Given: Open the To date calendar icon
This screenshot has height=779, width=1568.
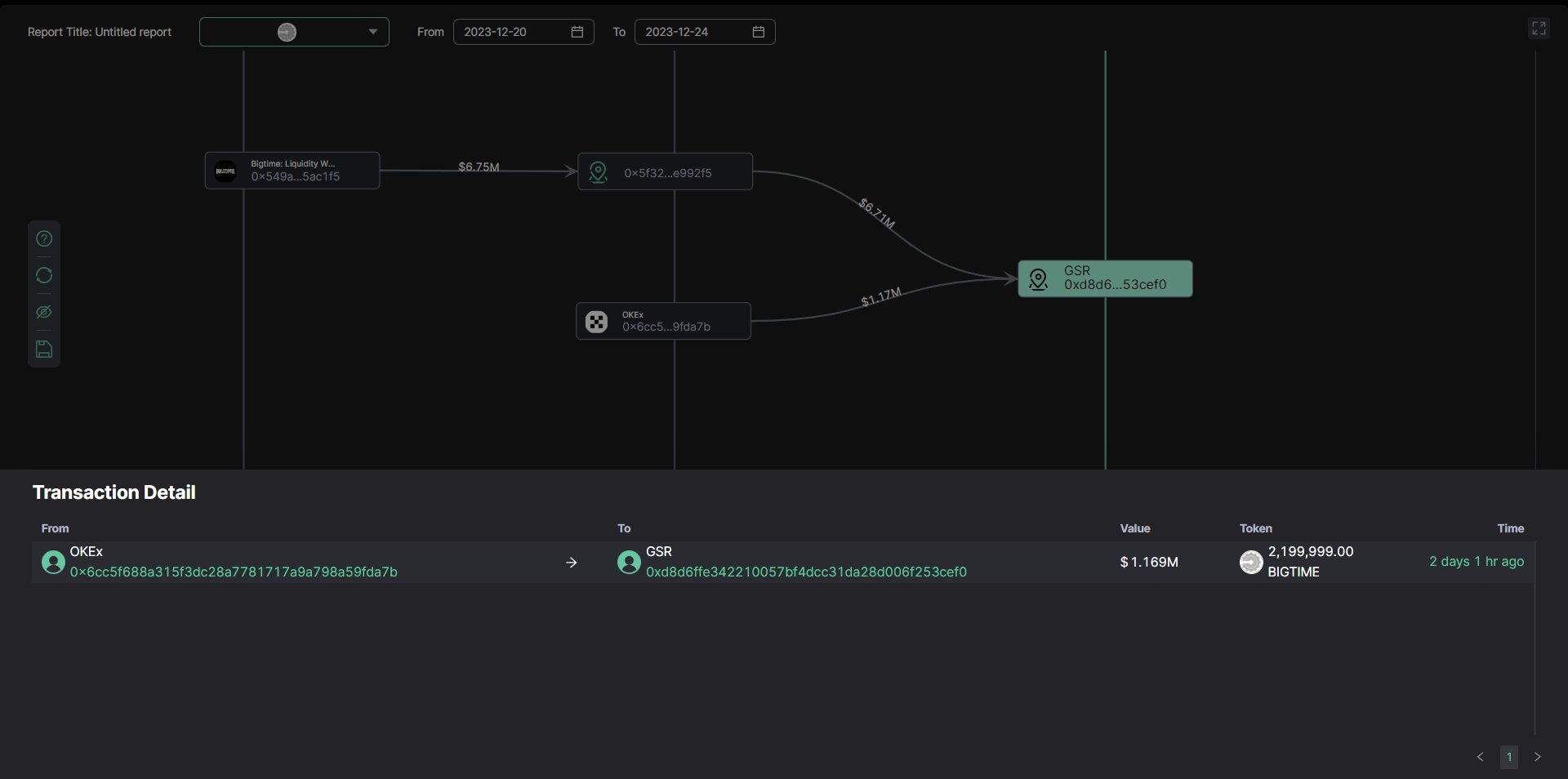Looking at the screenshot, I should [x=759, y=32].
